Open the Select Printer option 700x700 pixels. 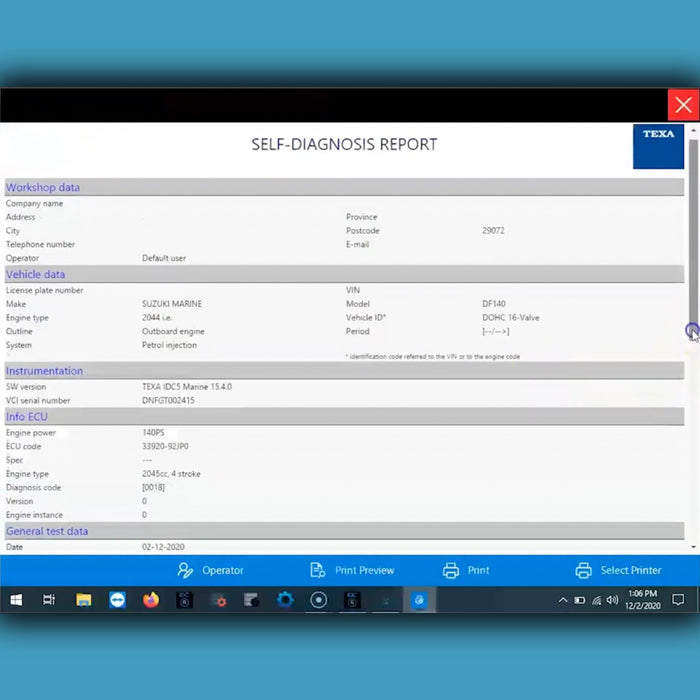[618, 570]
